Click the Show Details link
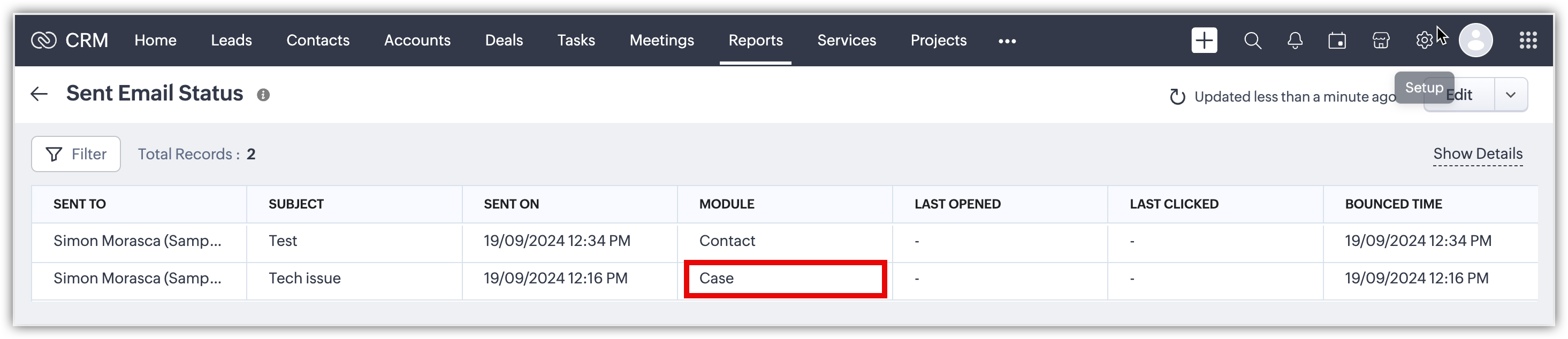Viewport: 1568px width, 339px height. pos(1478,154)
